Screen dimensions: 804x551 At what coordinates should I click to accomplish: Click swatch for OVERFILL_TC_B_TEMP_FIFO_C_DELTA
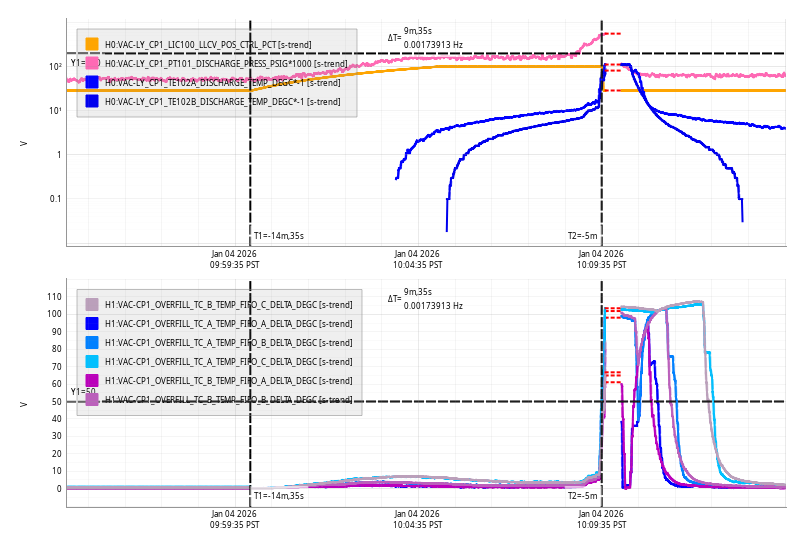pyautogui.click(x=92, y=304)
